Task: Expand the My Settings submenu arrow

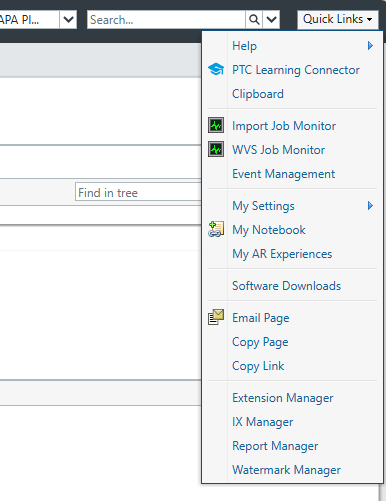Action: pos(370,205)
